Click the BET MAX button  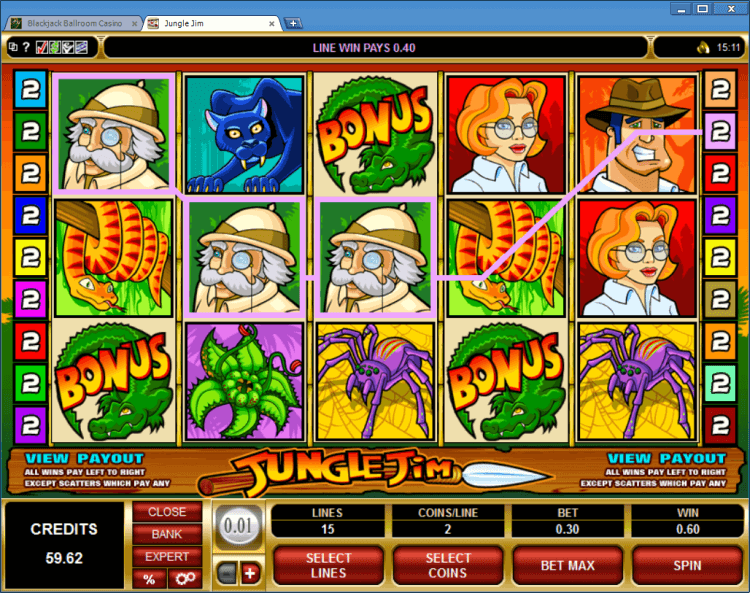(x=567, y=565)
